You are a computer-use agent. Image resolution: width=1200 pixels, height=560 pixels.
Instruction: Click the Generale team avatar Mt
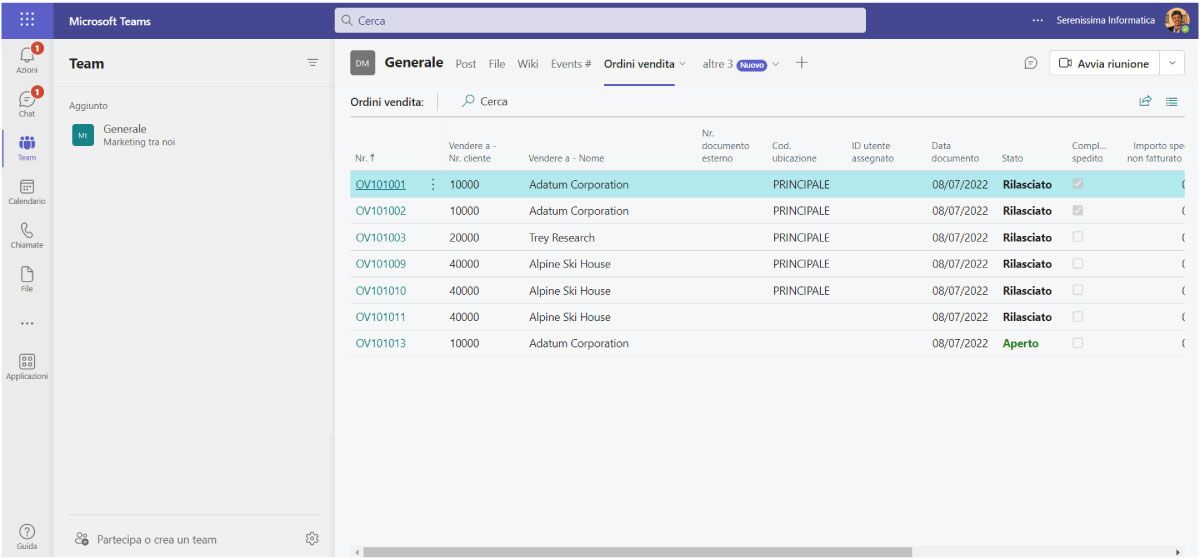point(83,135)
